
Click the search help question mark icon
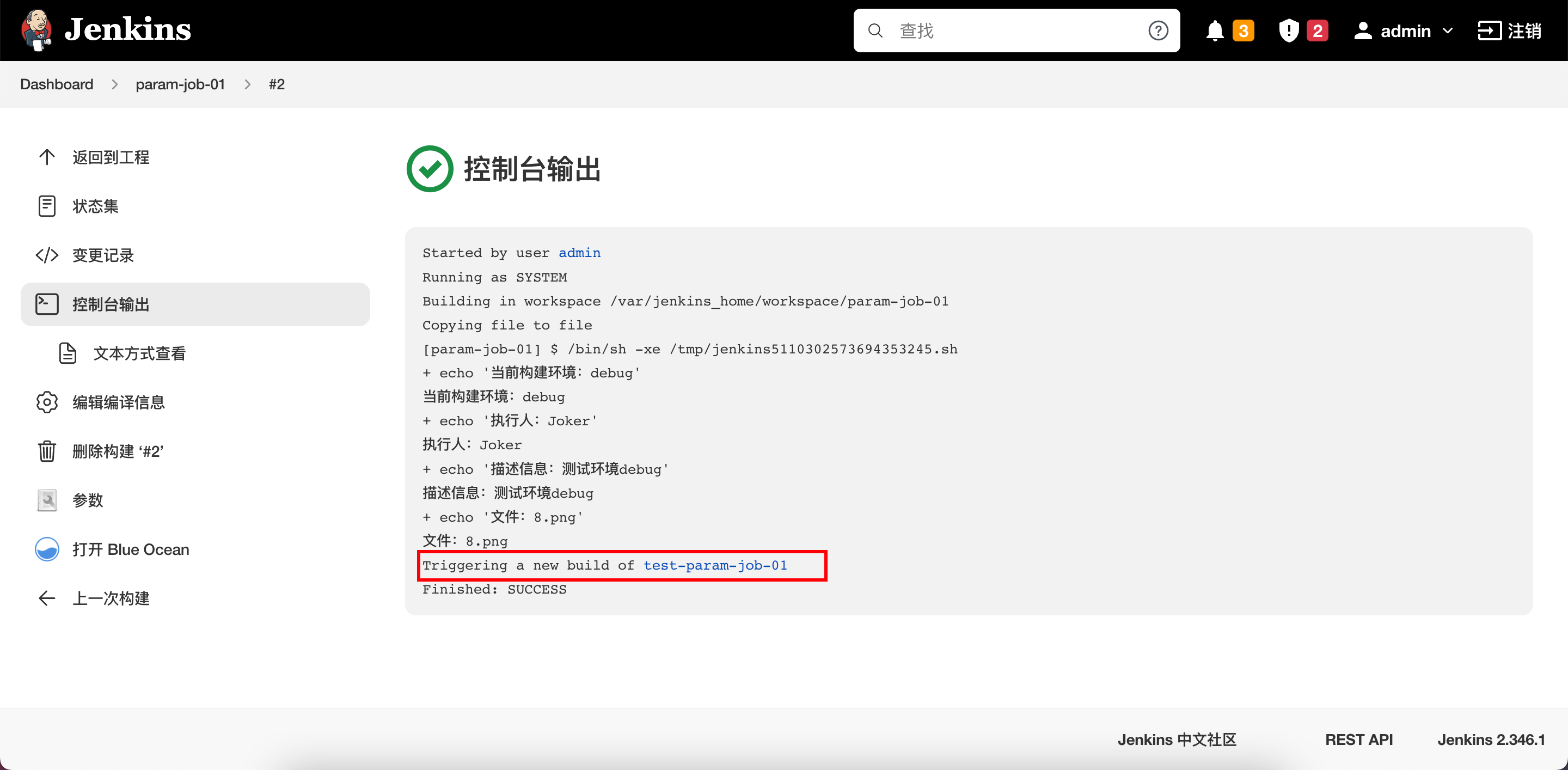tap(1157, 30)
